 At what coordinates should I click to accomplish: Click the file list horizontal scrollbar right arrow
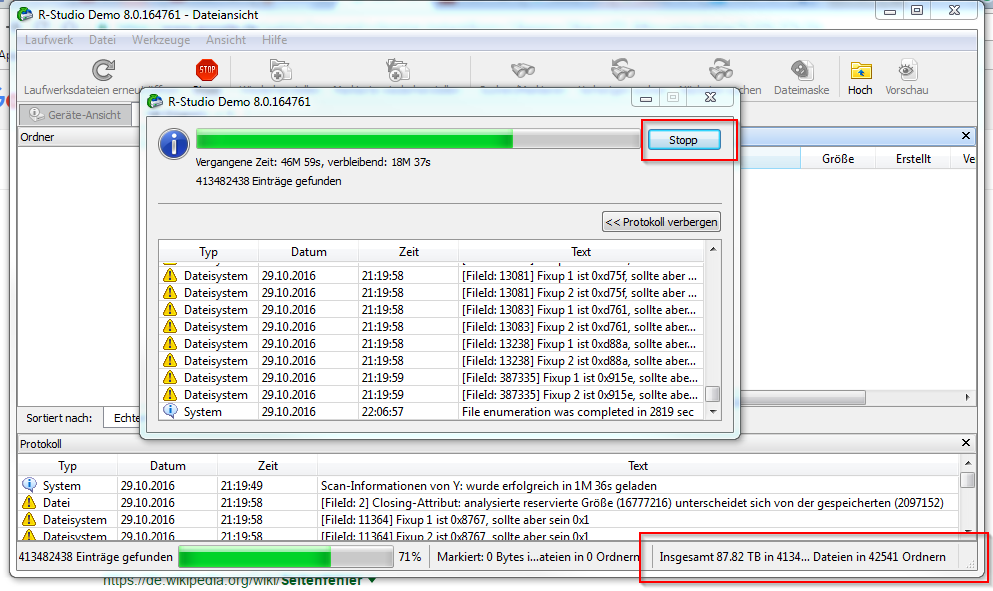968,397
